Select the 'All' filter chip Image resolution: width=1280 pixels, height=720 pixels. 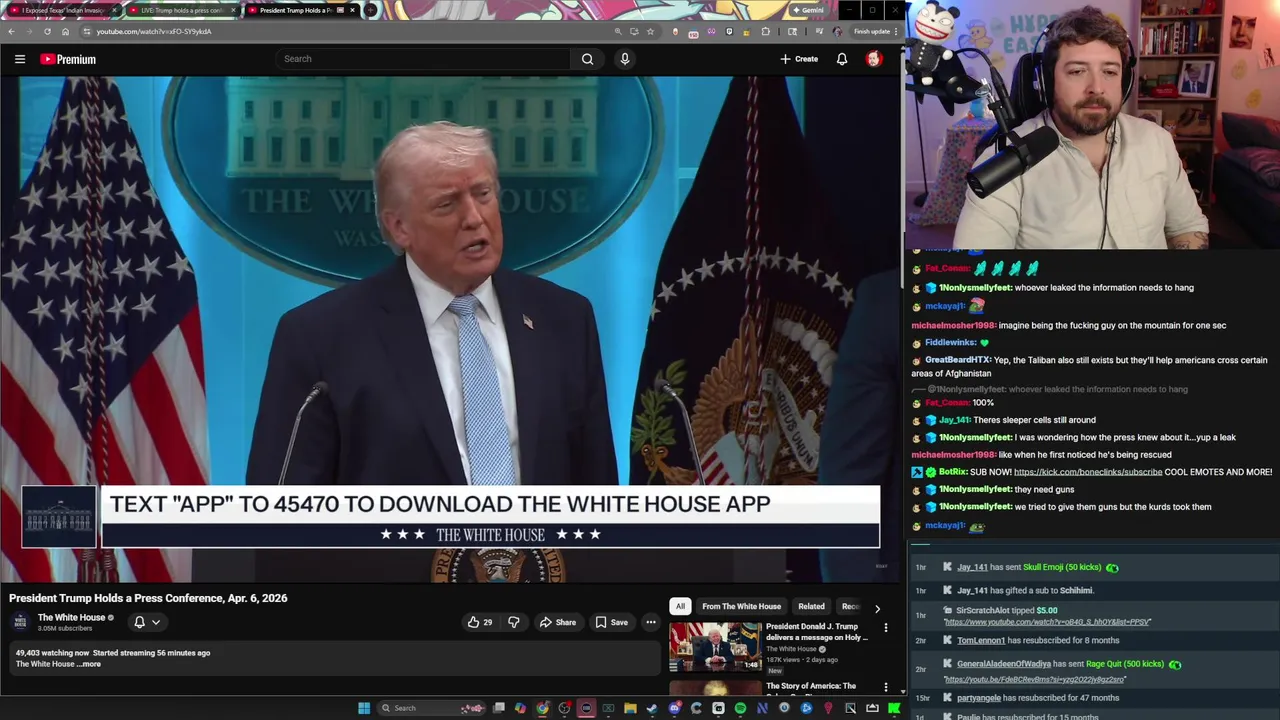tap(680, 606)
